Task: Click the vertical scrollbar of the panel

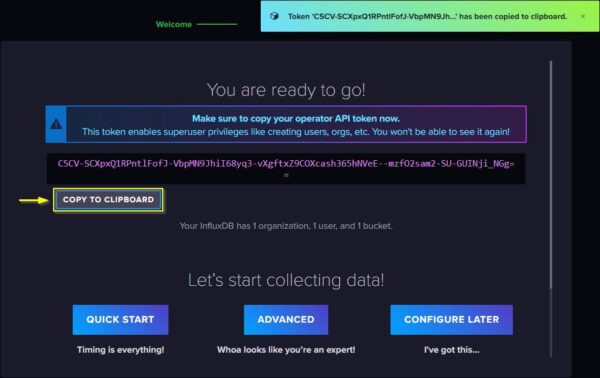Action: click(x=551, y=174)
